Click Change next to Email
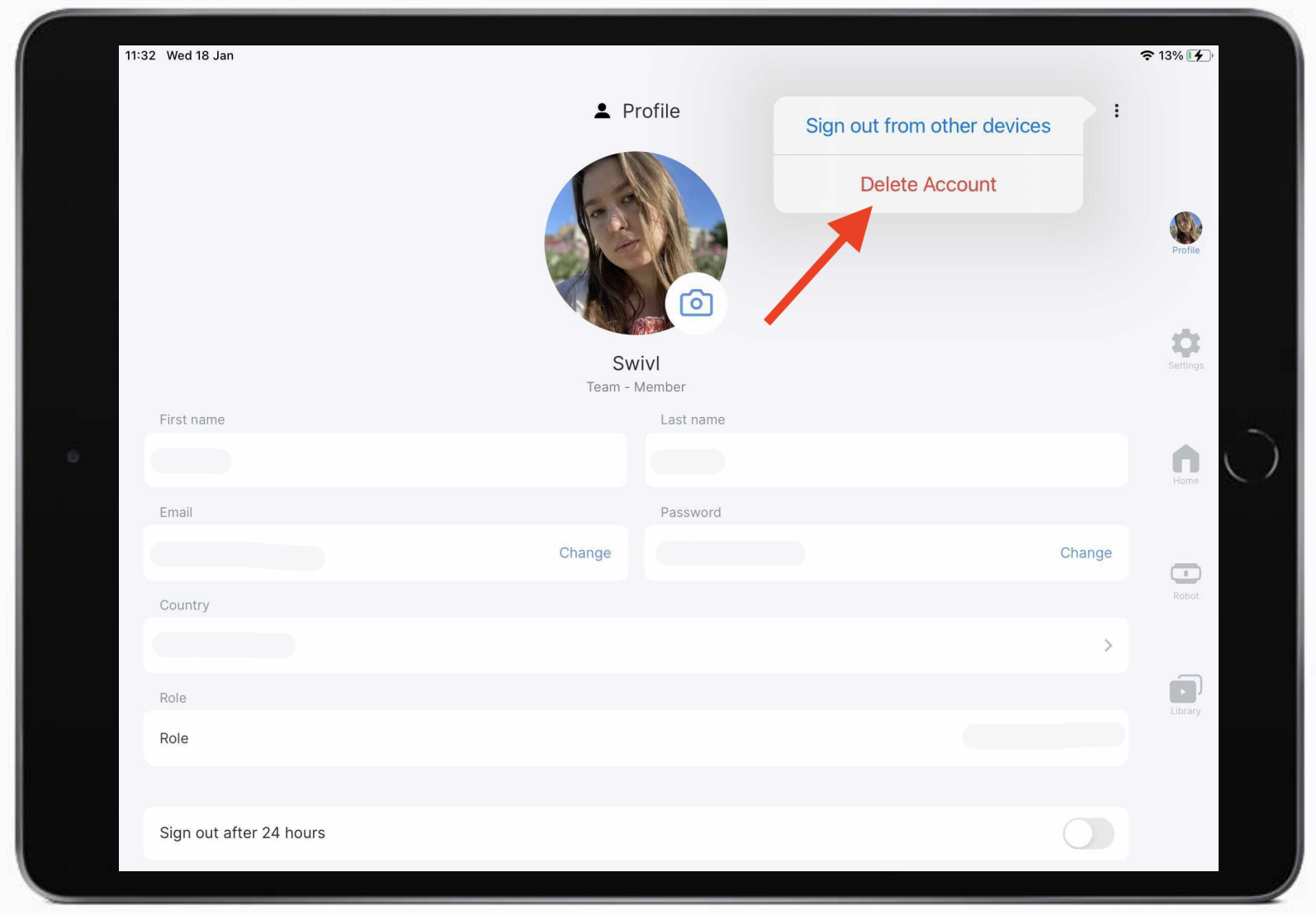The image size is (1316, 915). point(585,552)
